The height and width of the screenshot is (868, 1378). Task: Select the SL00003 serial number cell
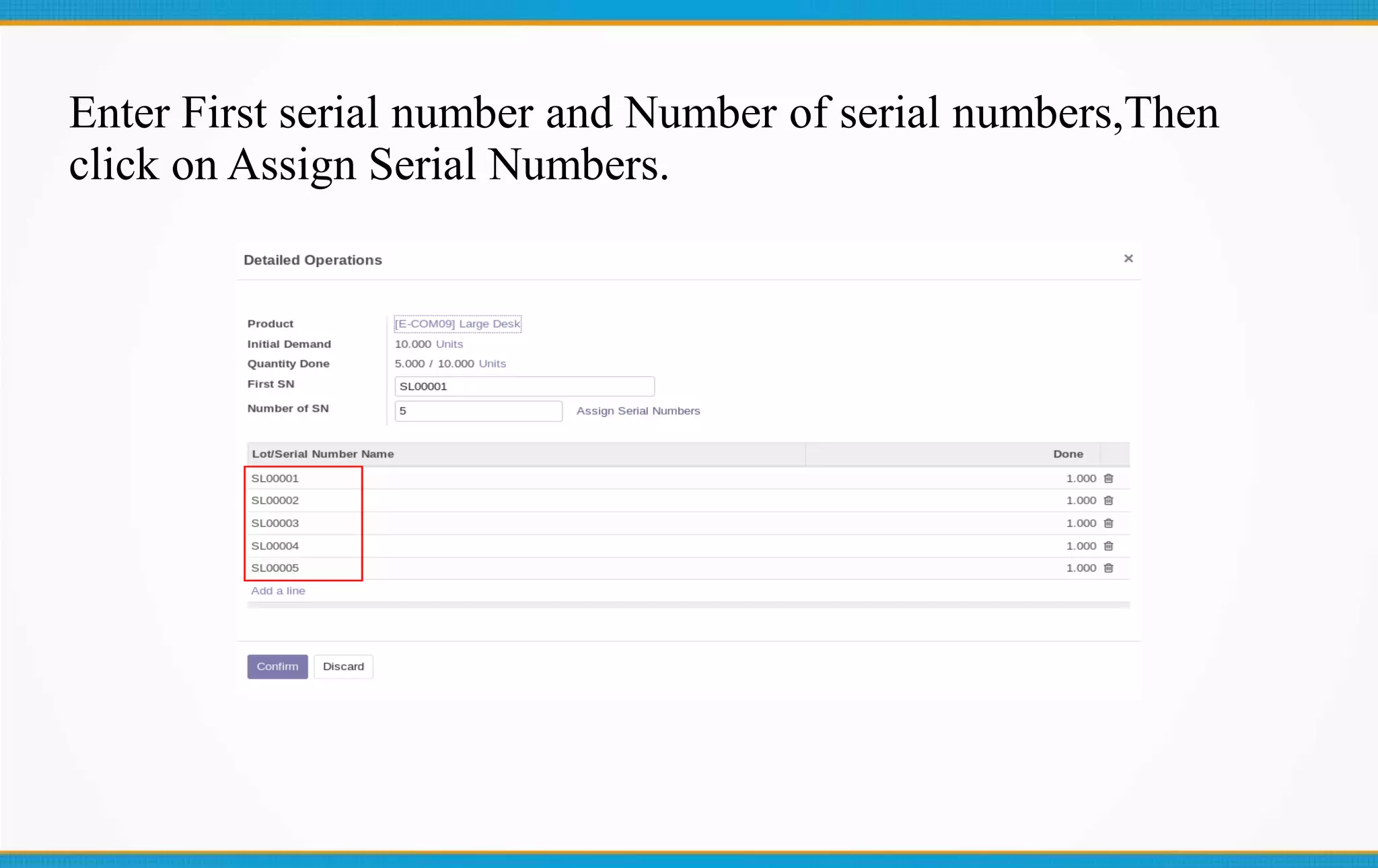tap(275, 523)
